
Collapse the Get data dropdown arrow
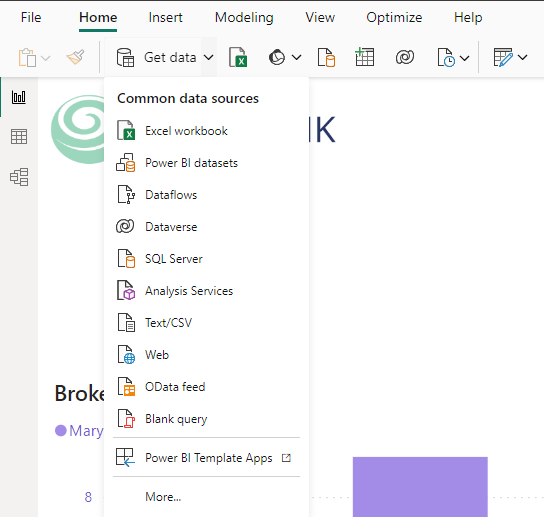tap(209, 57)
